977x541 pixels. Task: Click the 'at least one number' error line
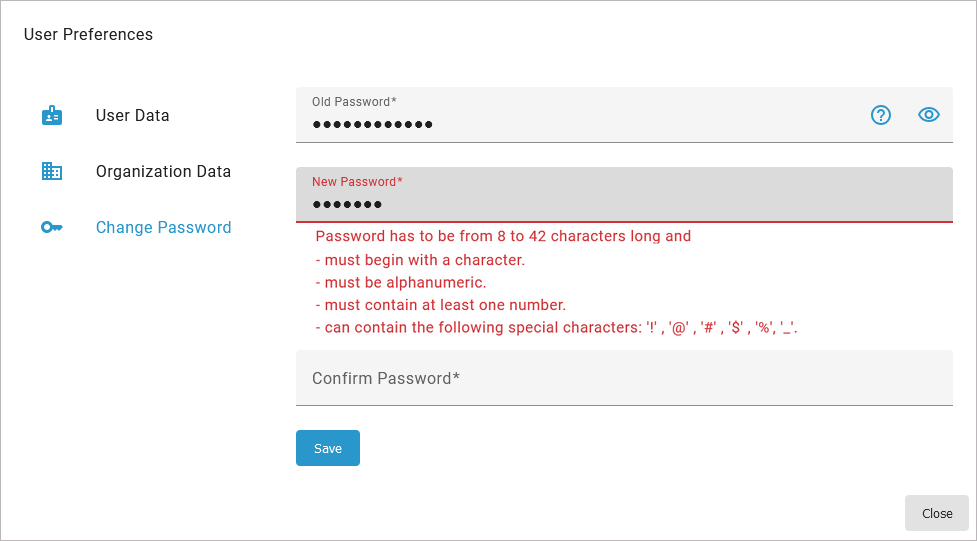(441, 305)
